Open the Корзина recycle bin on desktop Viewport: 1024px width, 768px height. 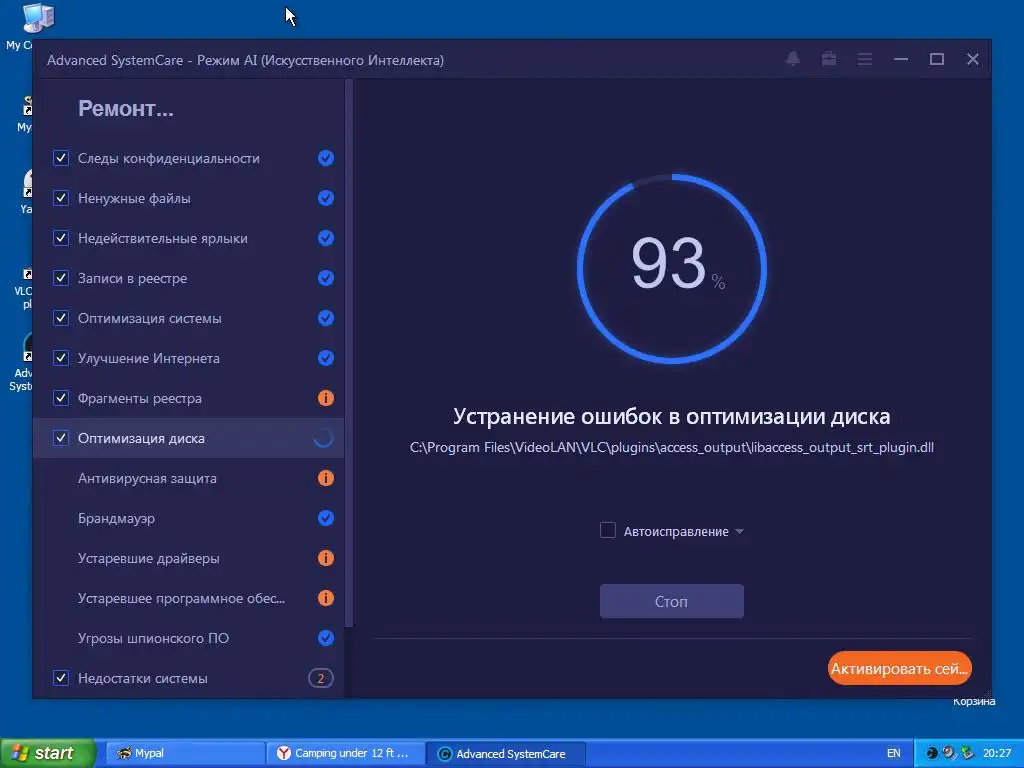pos(974,701)
